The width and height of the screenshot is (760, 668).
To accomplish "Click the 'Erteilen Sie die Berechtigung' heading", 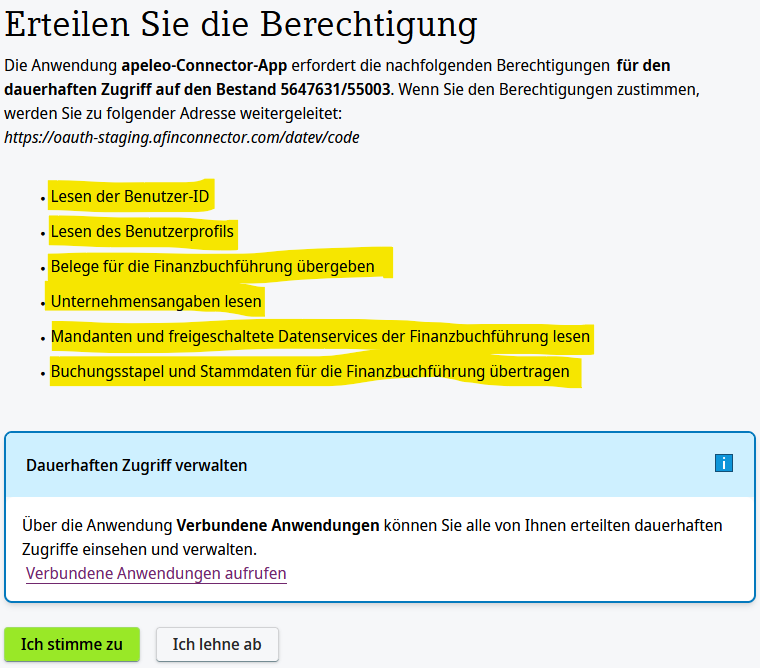I will [241, 25].
